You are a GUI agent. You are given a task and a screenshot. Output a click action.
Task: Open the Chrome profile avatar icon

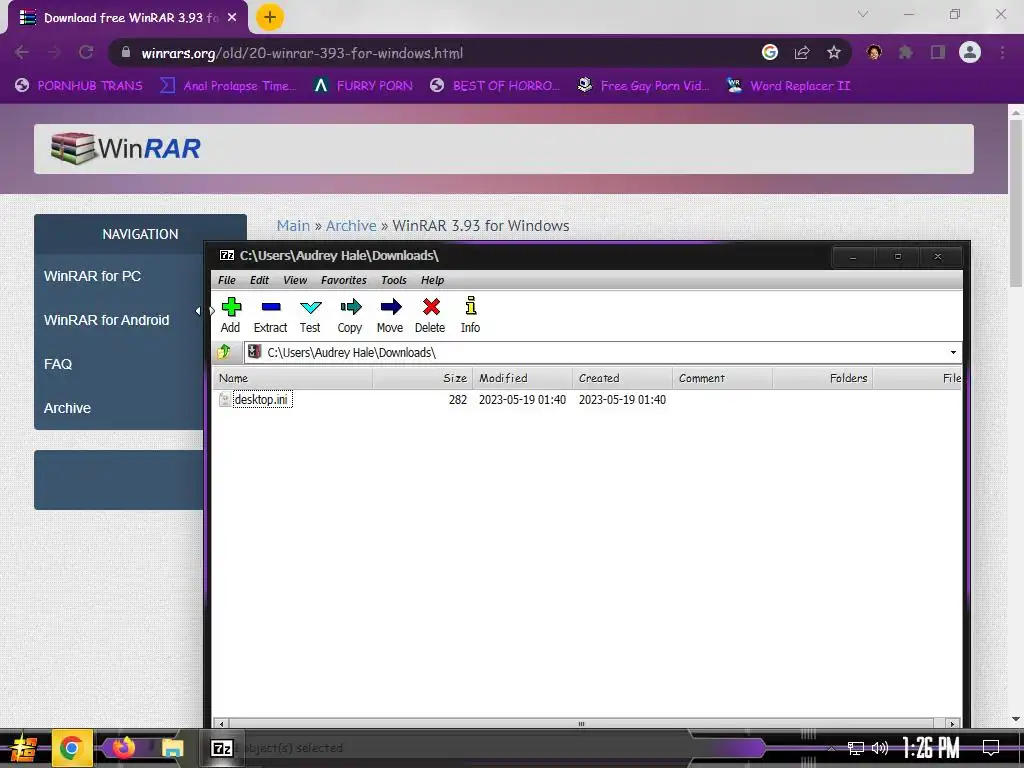pos(970,52)
